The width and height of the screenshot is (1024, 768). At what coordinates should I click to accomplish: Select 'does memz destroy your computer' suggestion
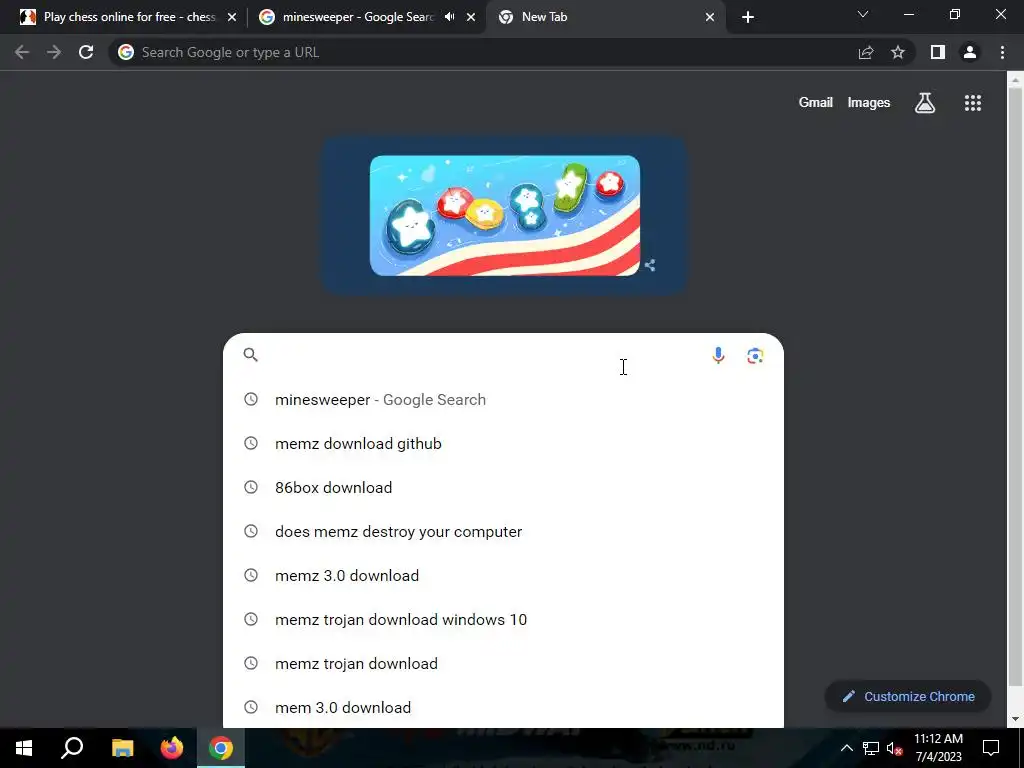pos(503,532)
